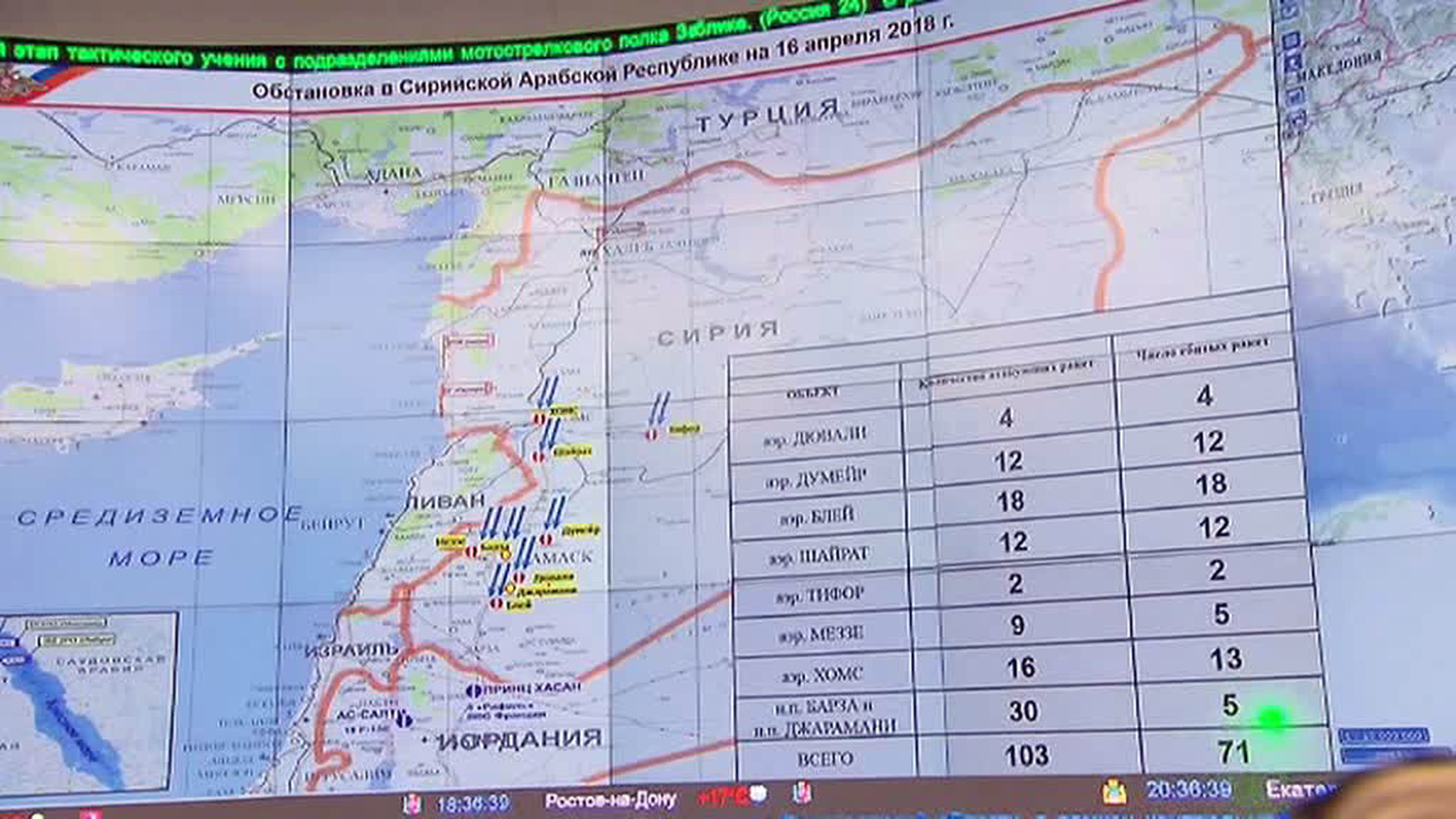
Task: Click launched value 30 in Барза row
Action: click(x=1024, y=710)
